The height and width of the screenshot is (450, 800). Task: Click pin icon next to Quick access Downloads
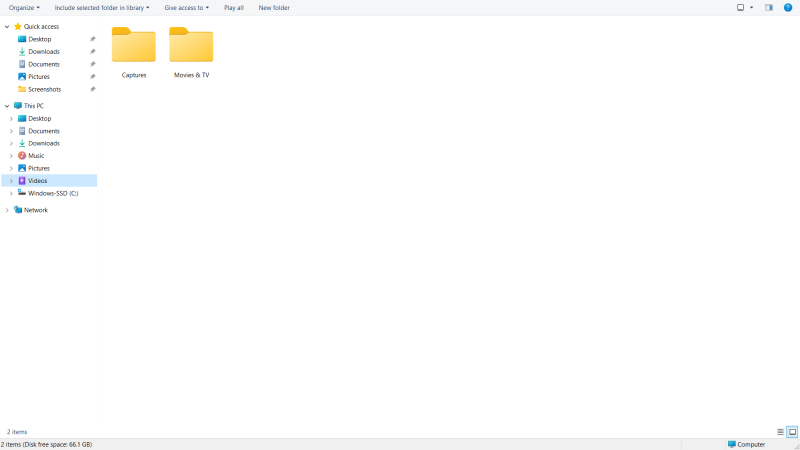(92, 52)
